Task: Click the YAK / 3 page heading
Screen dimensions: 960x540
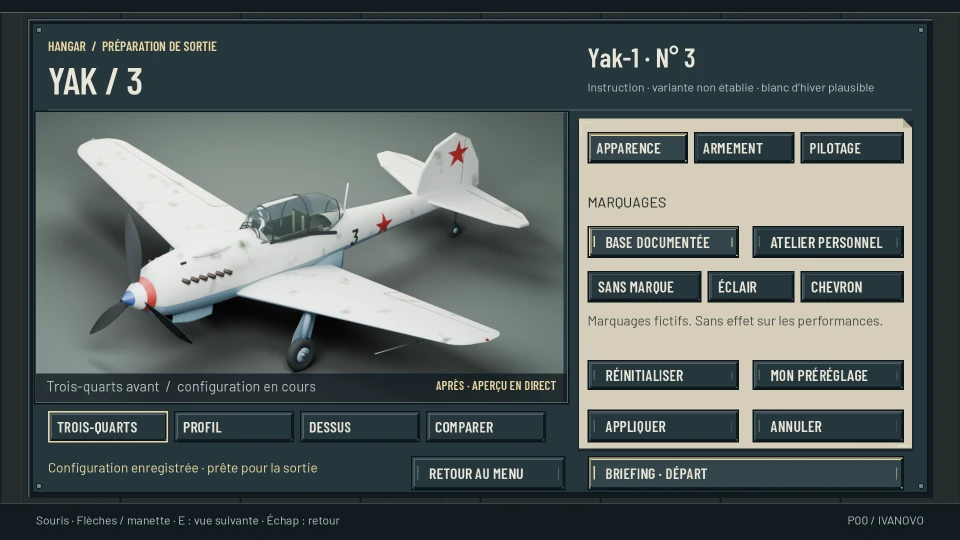Action: (96, 81)
